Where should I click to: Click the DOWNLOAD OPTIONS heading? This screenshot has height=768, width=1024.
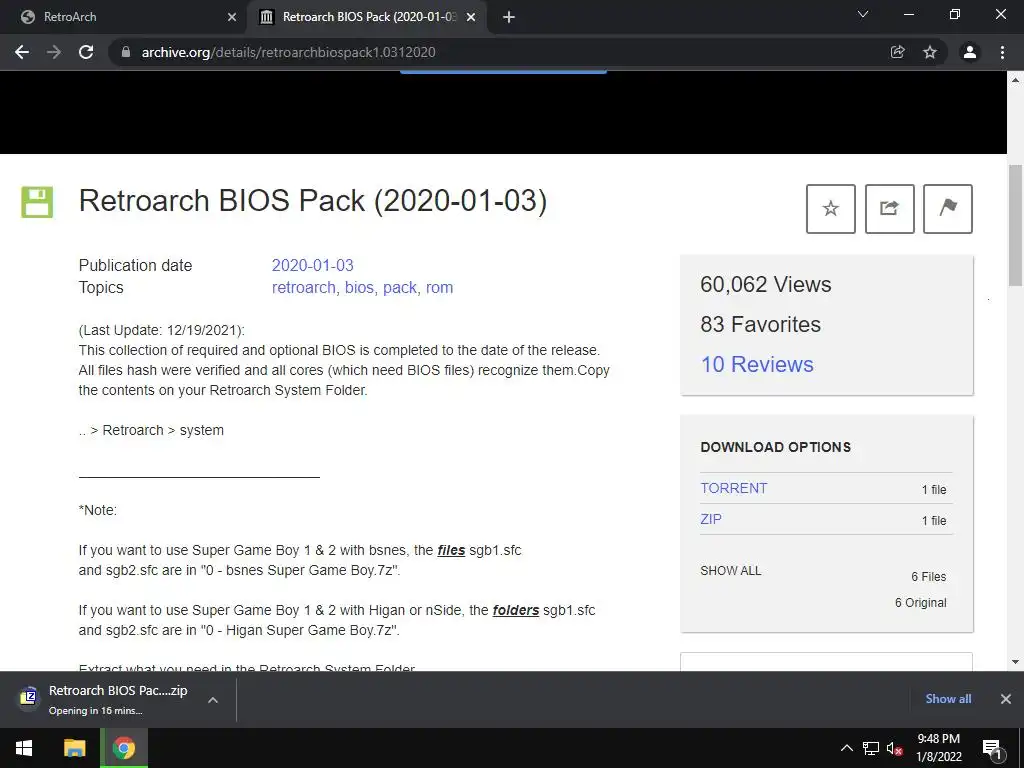tap(775, 447)
